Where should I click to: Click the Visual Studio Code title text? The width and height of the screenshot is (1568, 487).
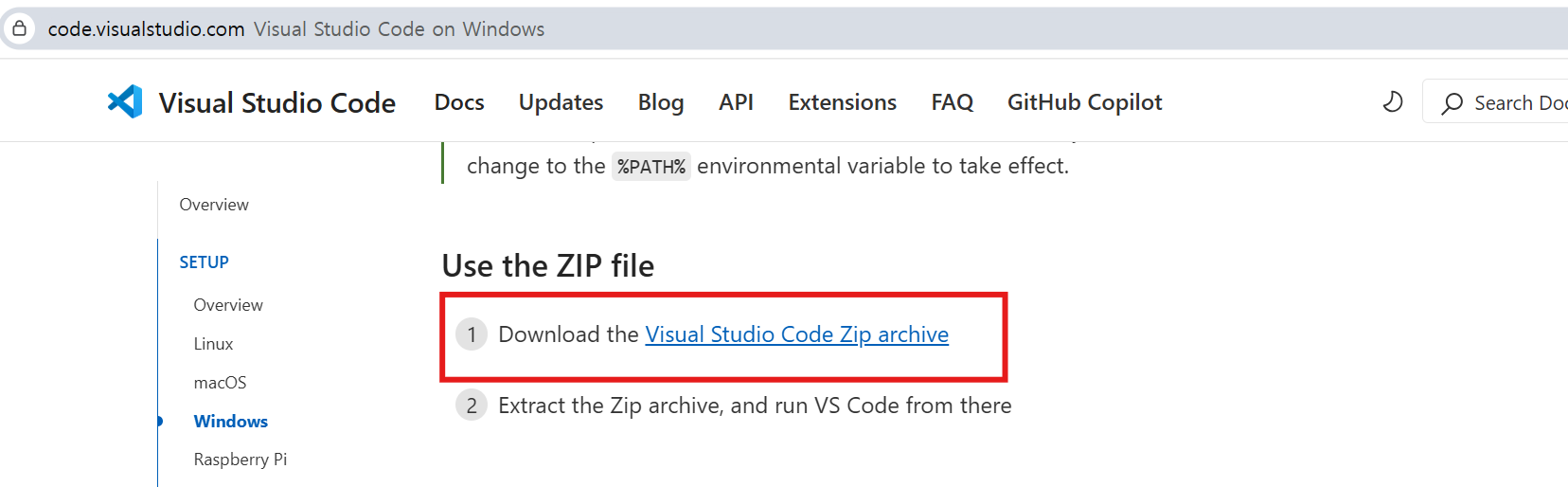click(x=276, y=102)
